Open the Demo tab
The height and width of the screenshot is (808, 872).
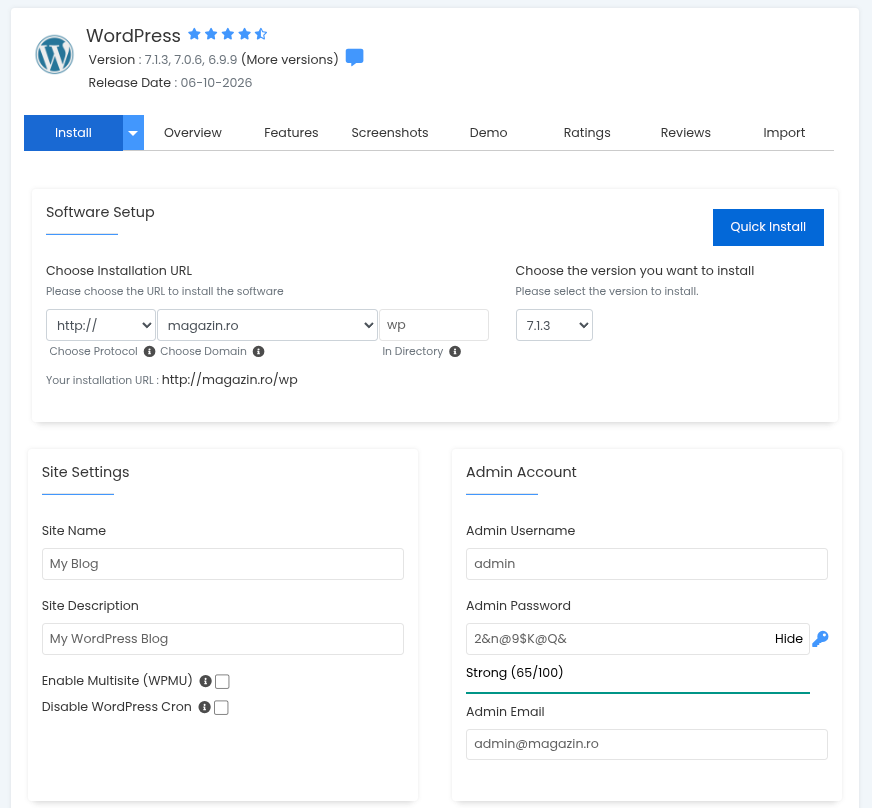(488, 133)
